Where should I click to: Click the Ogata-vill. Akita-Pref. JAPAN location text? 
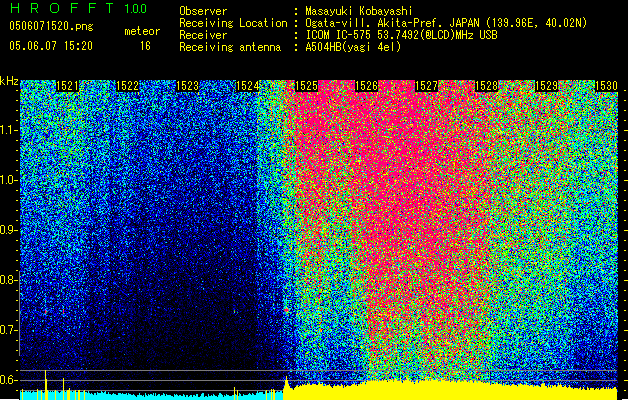point(446,23)
